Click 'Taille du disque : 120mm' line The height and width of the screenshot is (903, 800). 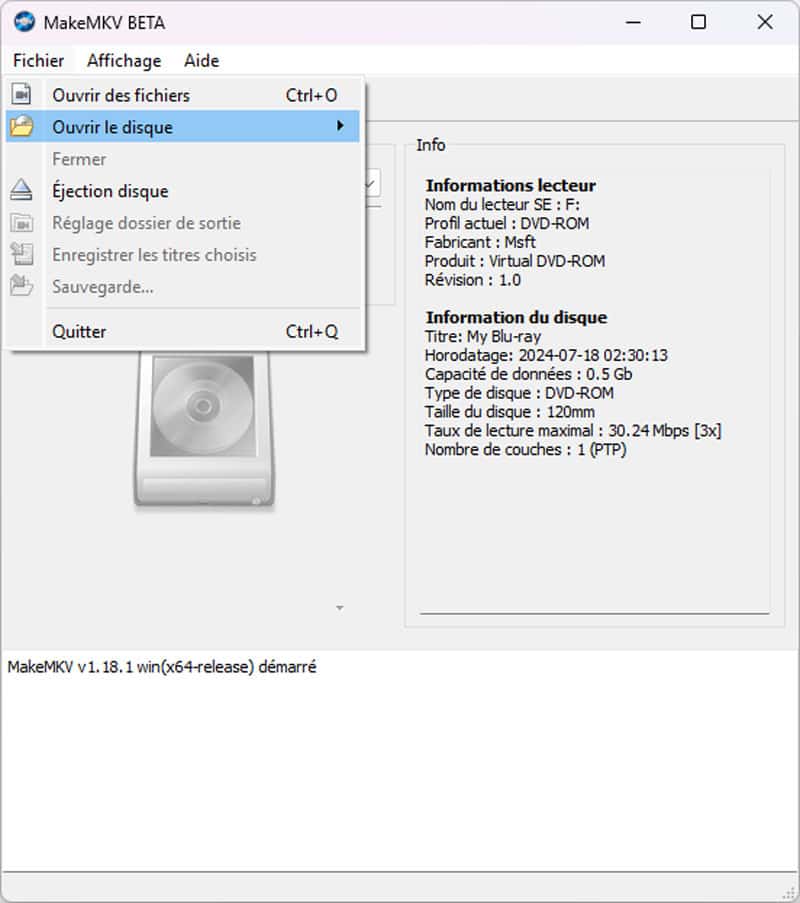(510, 412)
